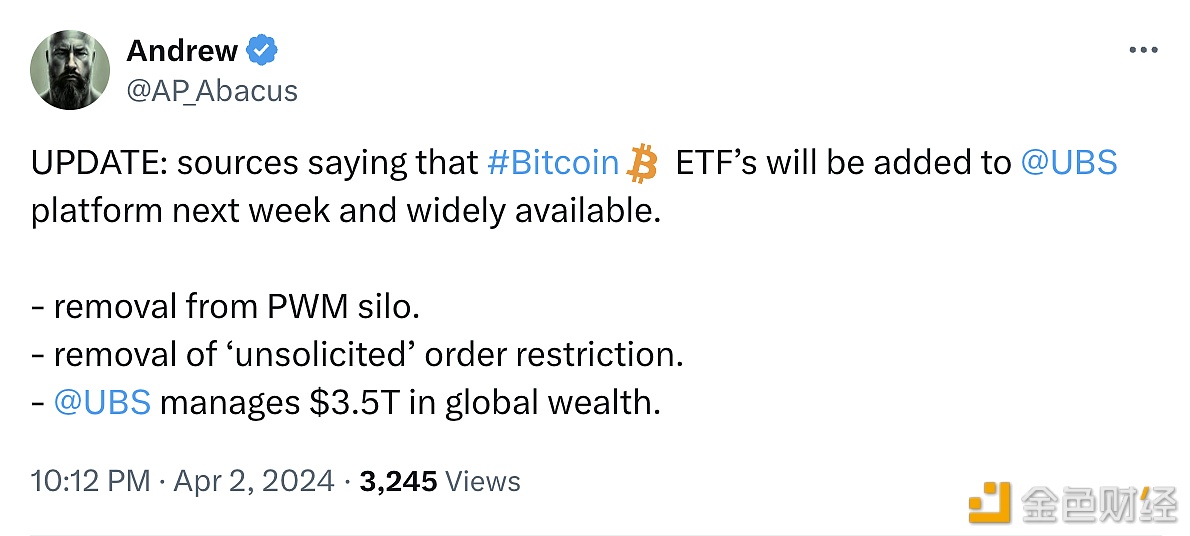
Task: Click the line about PWM silo removal
Action: [x=225, y=307]
